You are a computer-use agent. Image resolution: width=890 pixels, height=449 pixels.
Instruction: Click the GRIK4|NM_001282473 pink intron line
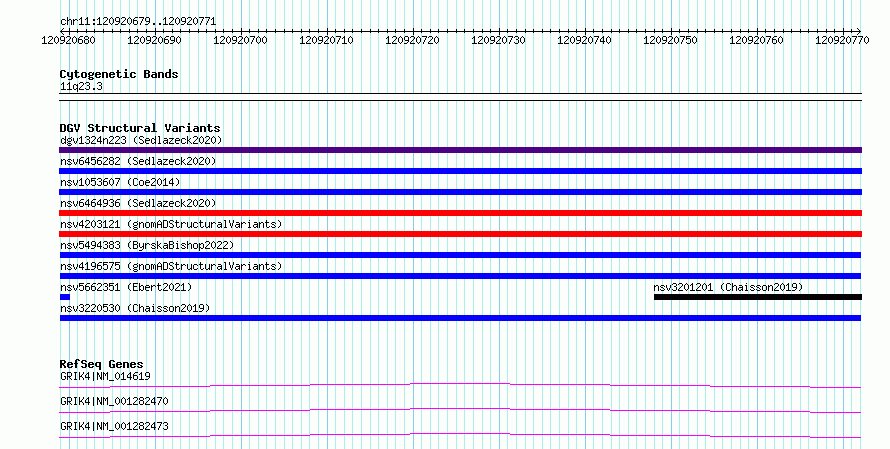[460, 436]
